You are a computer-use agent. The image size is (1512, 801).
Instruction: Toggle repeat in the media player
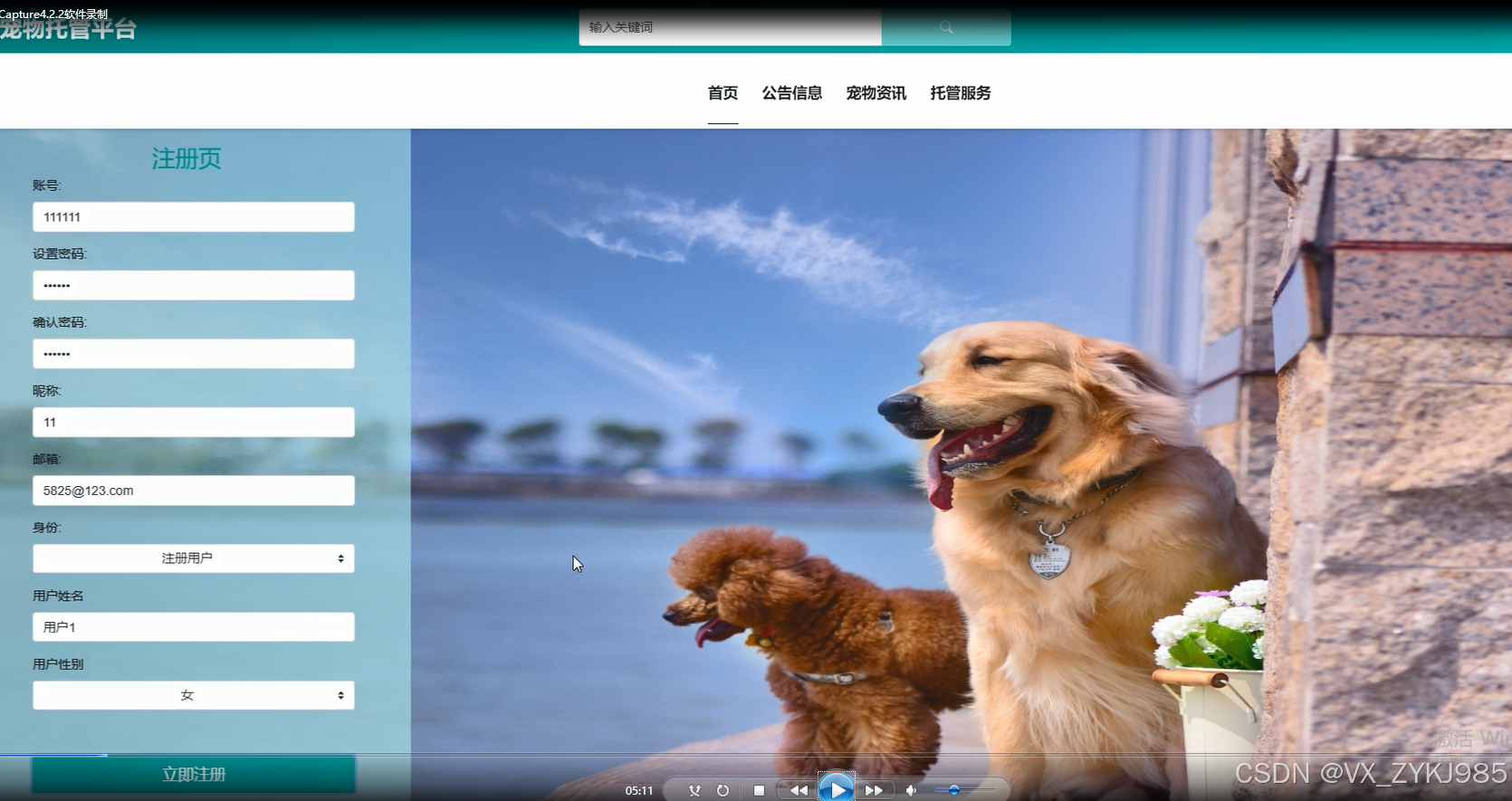723,790
